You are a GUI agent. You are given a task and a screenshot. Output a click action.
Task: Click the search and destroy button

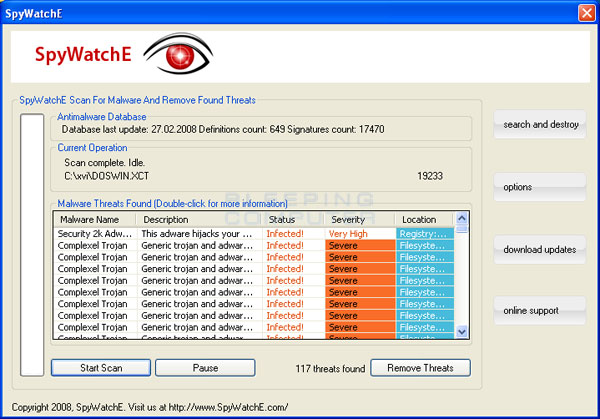pos(540,124)
